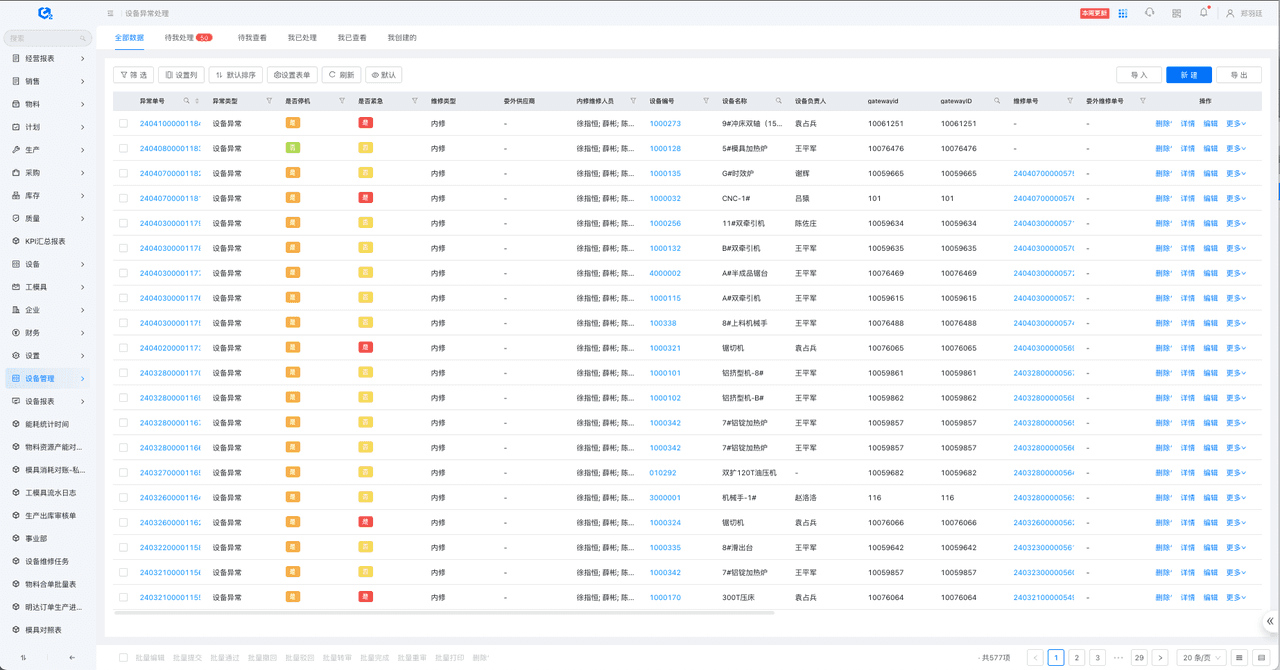The width and height of the screenshot is (1280, 670).
Task: Click filter icon in 是否停机 column header
Action: [x=342, y=101]
